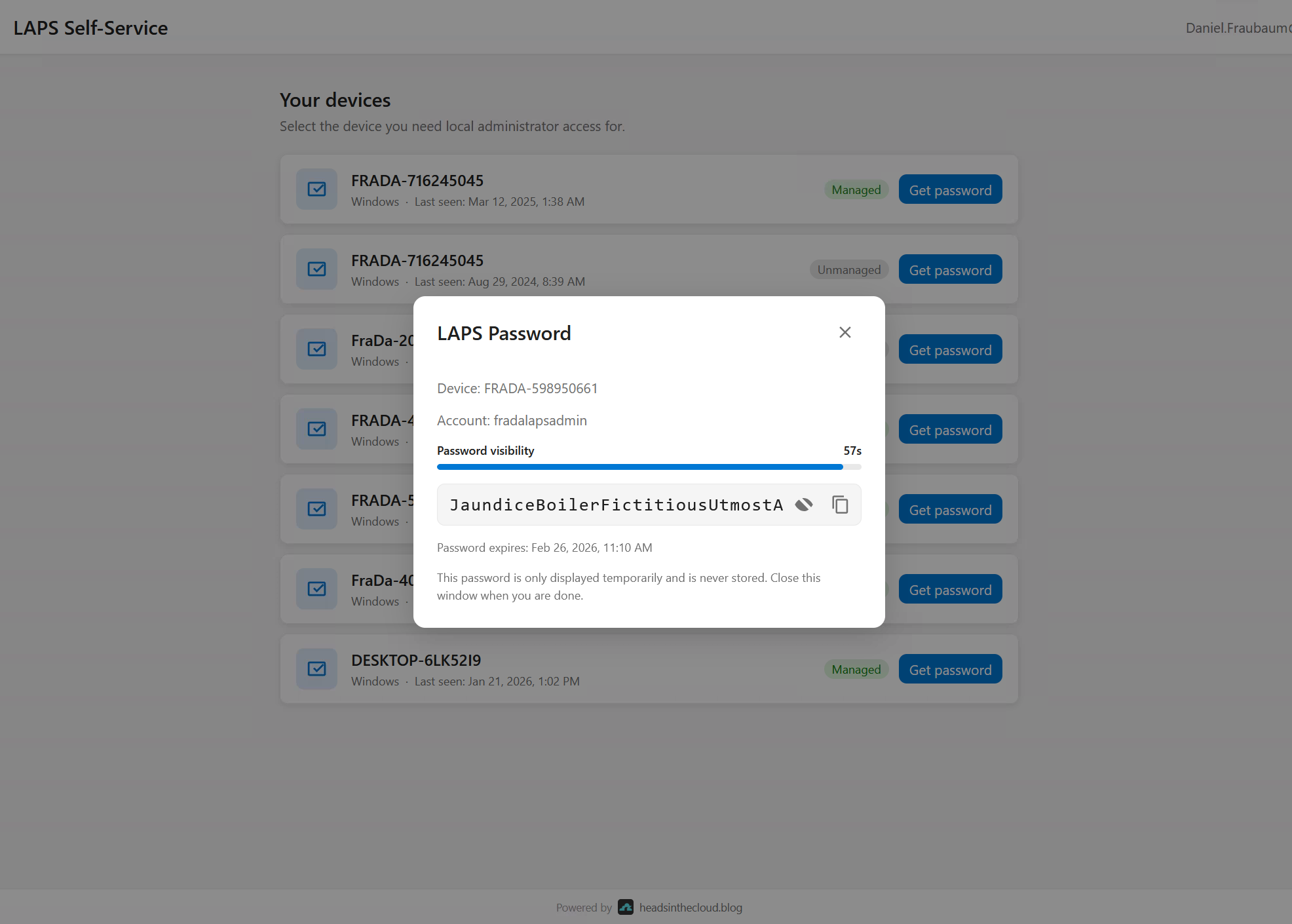Click the Unmanaged badge on FRADA-716245045
Screen dimensions: 1292x924
coord(848,269)
